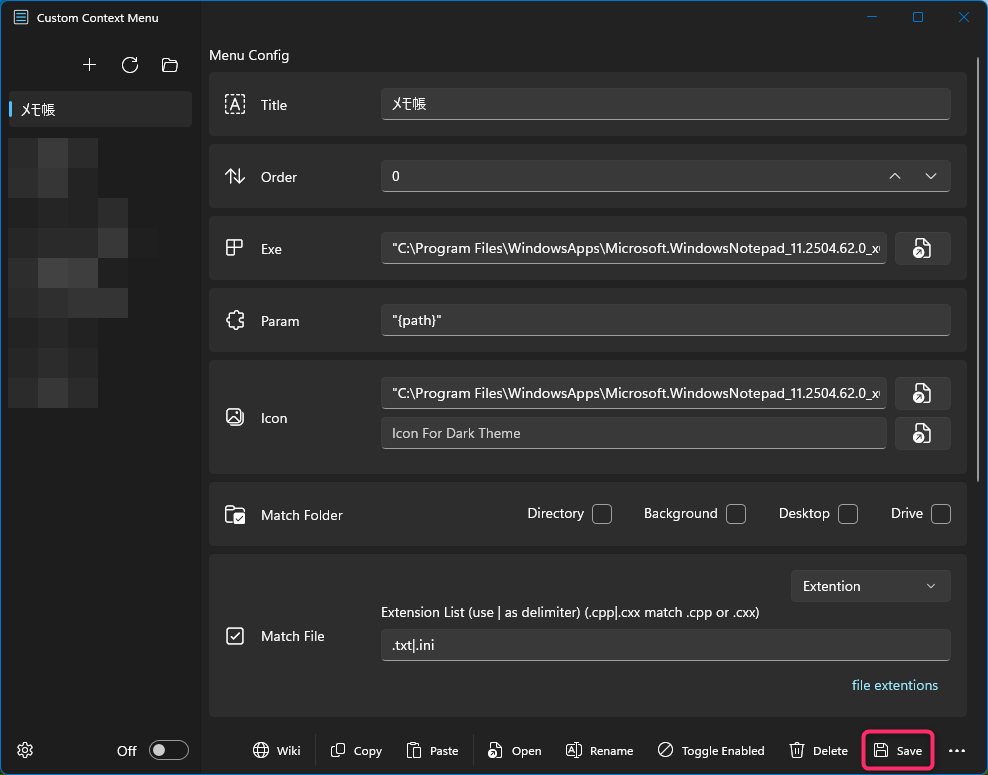988x775 pixels.
Task: Open settings gear in sidebar
Action: pos(25,750)
